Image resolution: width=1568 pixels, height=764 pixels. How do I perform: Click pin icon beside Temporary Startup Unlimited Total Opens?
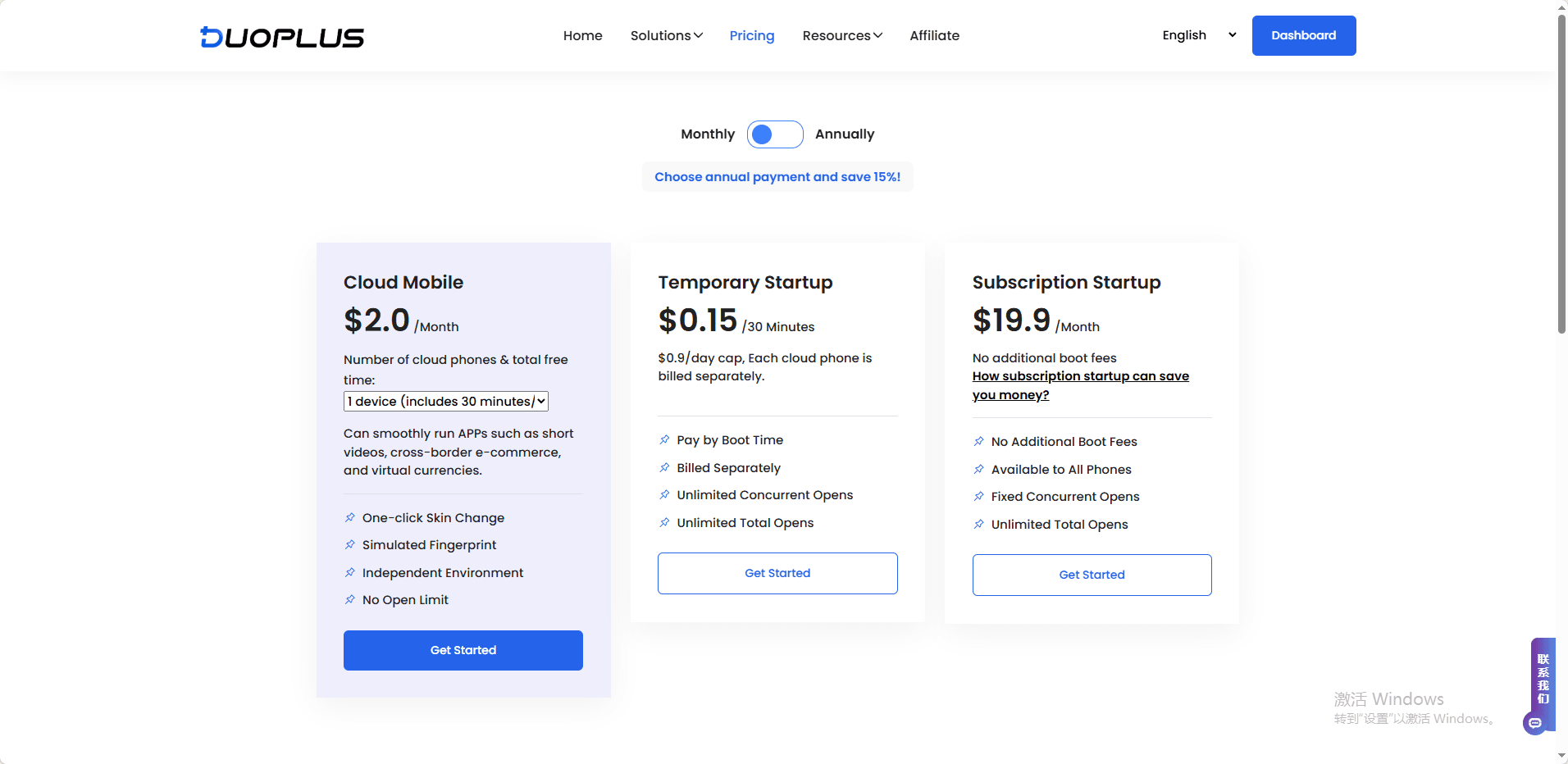(x=664, y=522)
